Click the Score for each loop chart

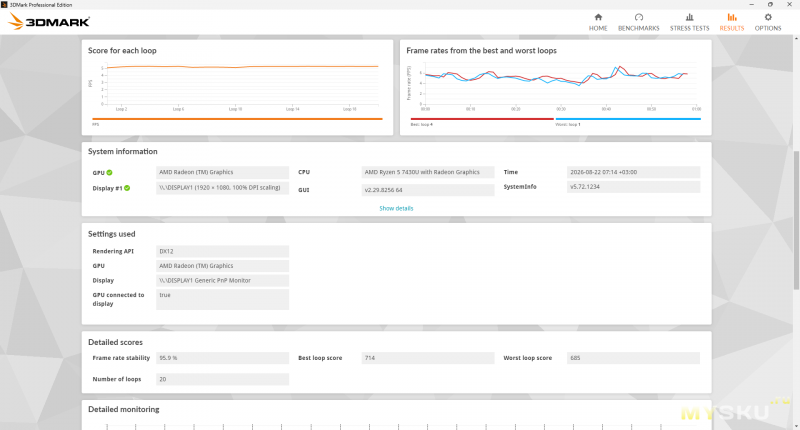pyautogui.click(x=237, y=86)
